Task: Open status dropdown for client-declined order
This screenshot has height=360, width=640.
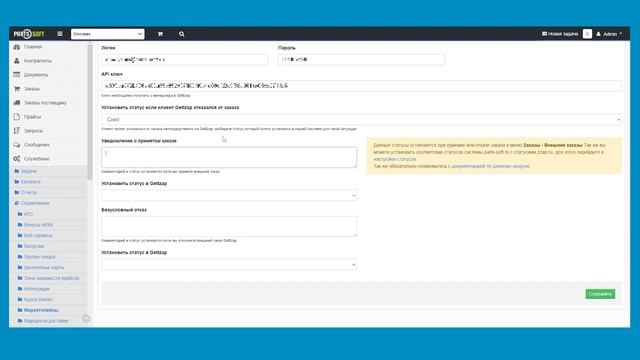Action: 361,120
